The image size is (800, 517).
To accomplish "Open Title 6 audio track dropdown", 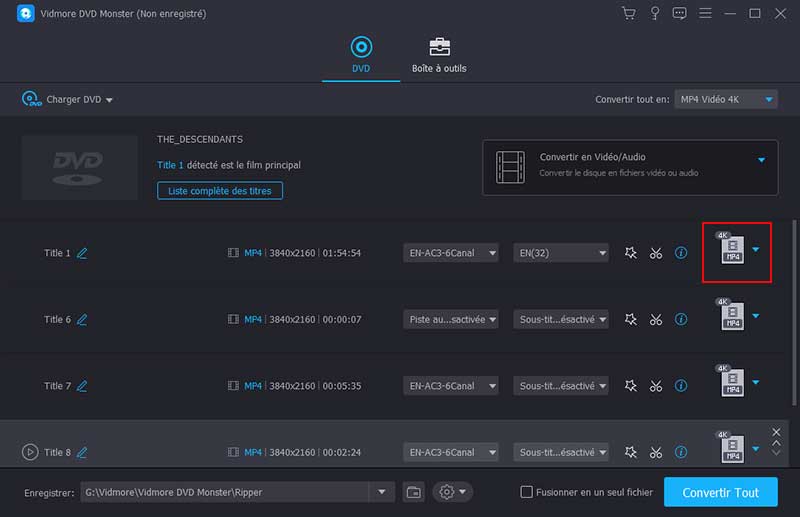I will (x=451, y=319).
